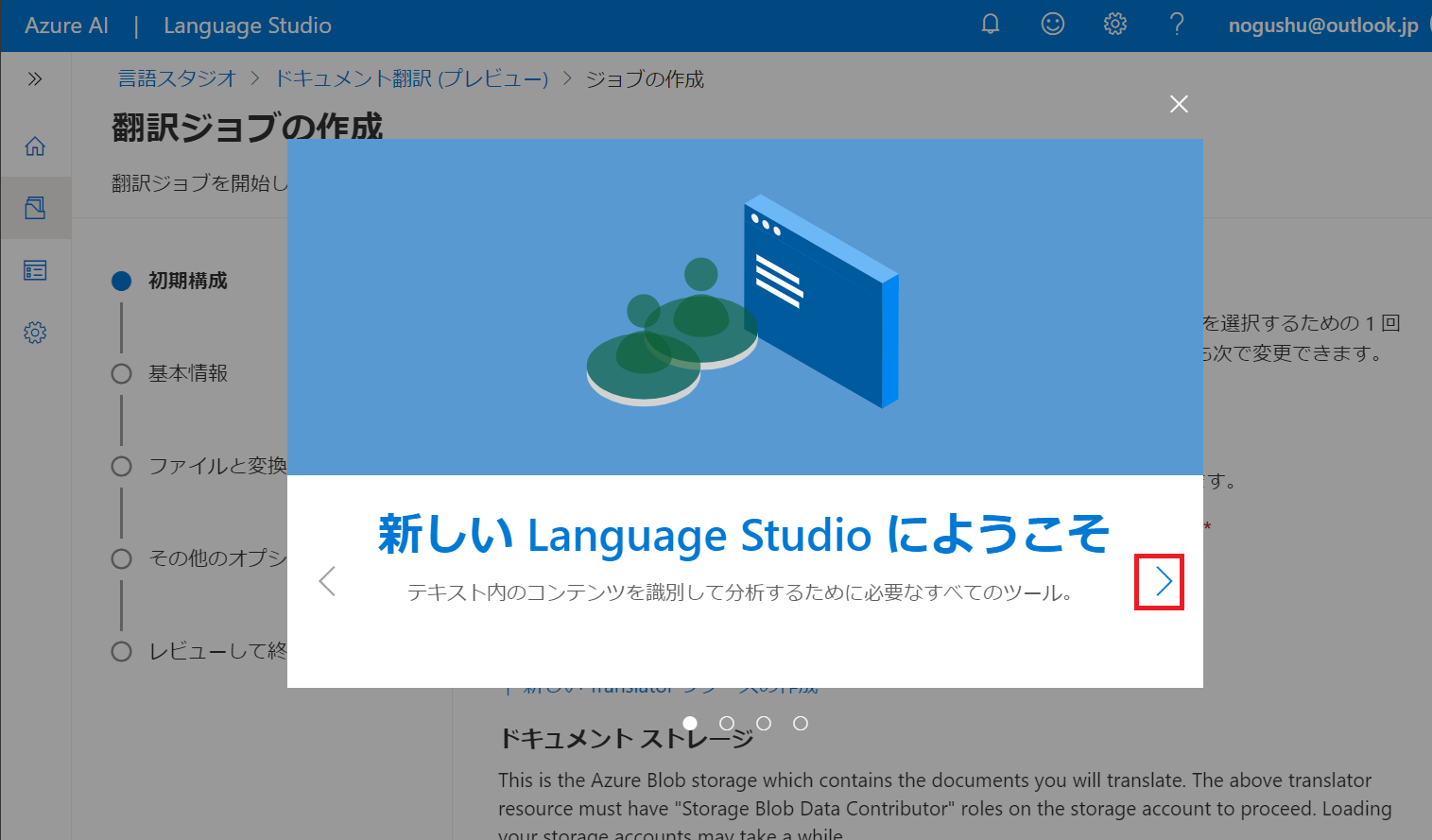Screen dimensions: 1432x840
Task: Select the 基本情報 wizard step
Action: point(170,373)
